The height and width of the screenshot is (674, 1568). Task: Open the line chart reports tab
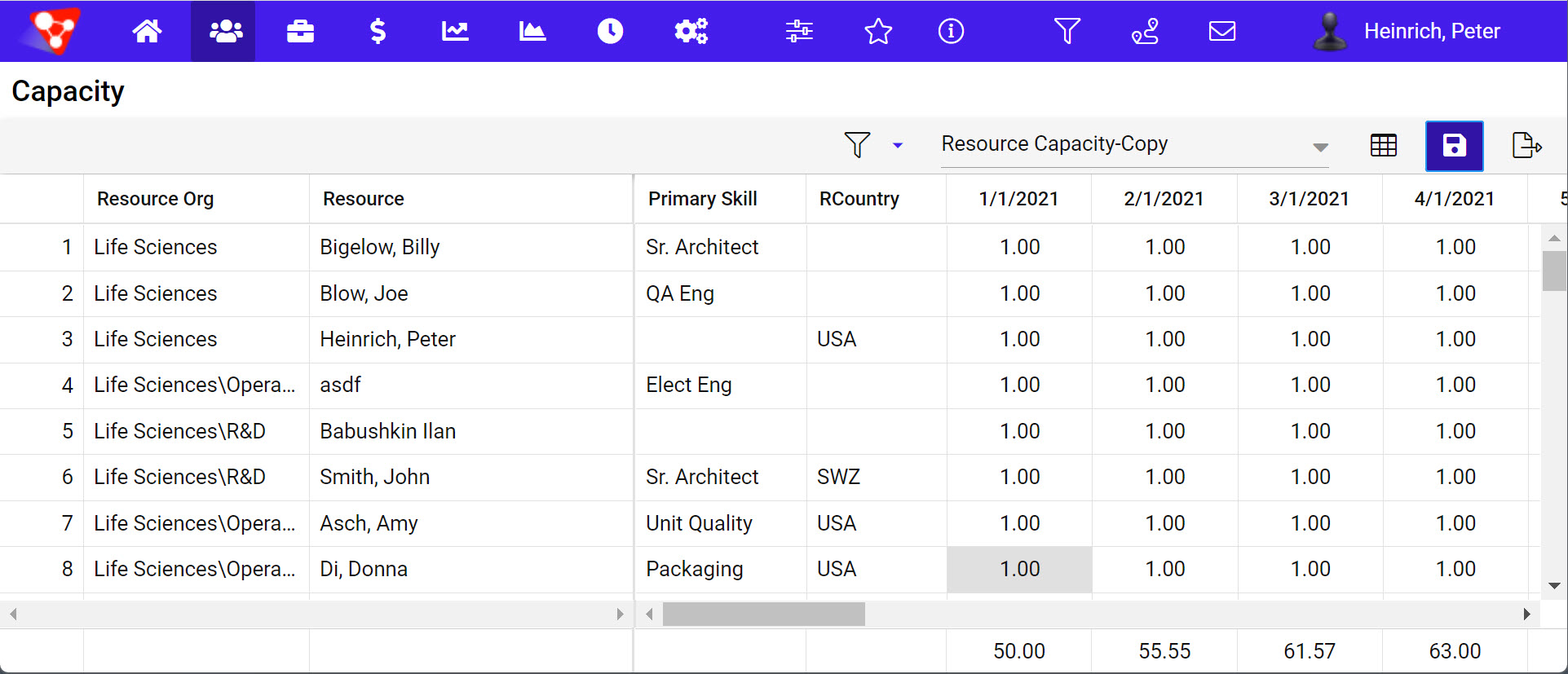coord(455,31)
